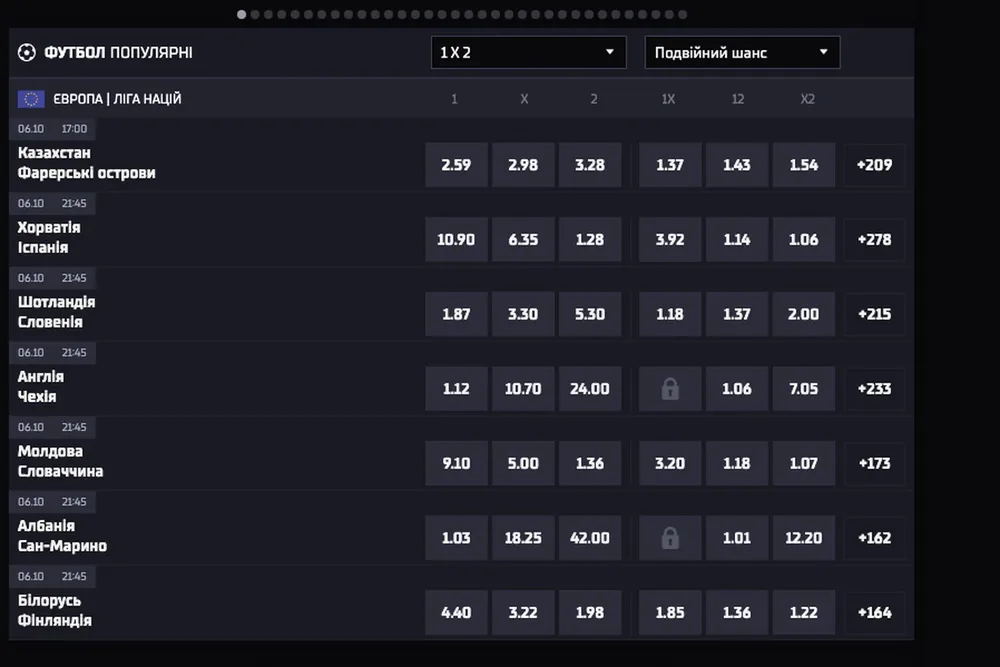Pick draw at 2.98 for Казахстан match
The height and width of the screenshot is (667, 1000).
[523, 165]
